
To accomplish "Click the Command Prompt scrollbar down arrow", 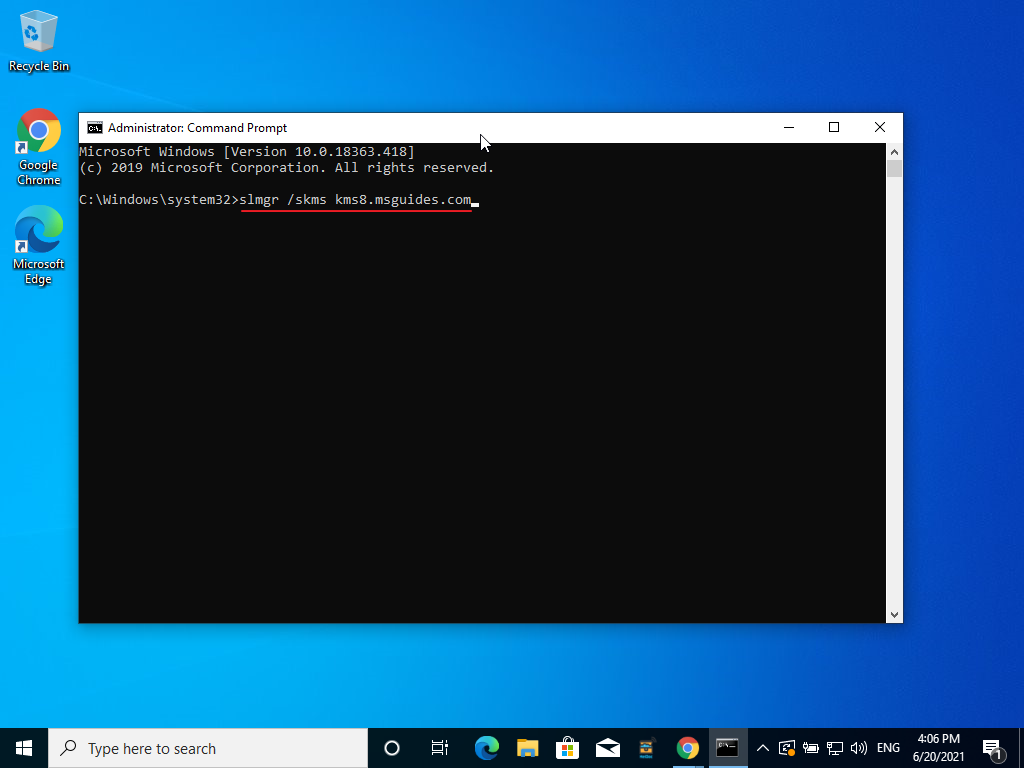I will tap(894, 615).
